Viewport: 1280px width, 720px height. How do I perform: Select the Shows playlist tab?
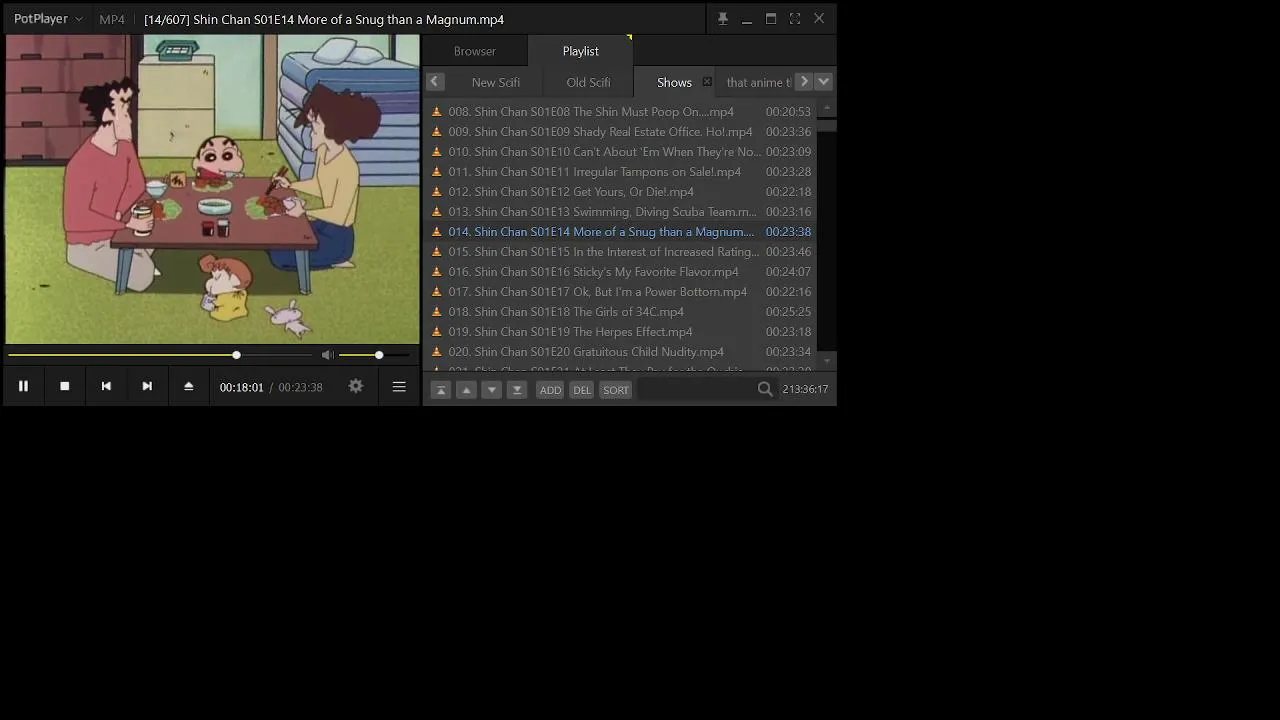674,82
